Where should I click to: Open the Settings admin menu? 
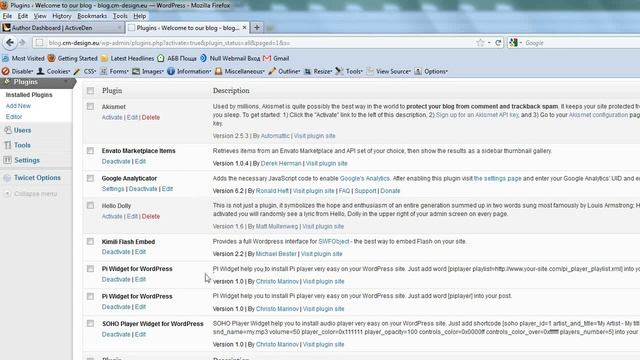click(x=27, y=160)
